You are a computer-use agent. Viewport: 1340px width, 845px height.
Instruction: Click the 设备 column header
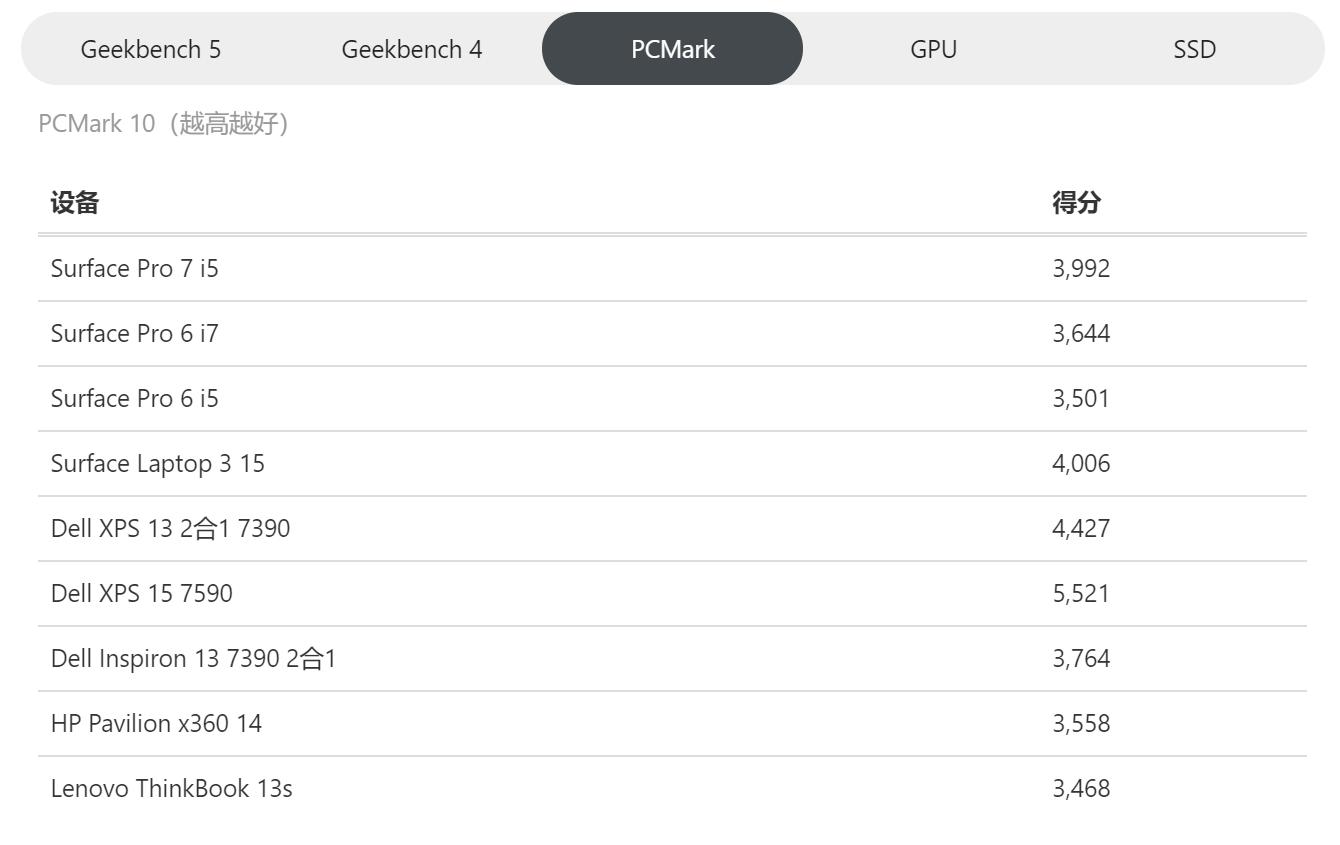pyautogui.click(x=75, y=202)
